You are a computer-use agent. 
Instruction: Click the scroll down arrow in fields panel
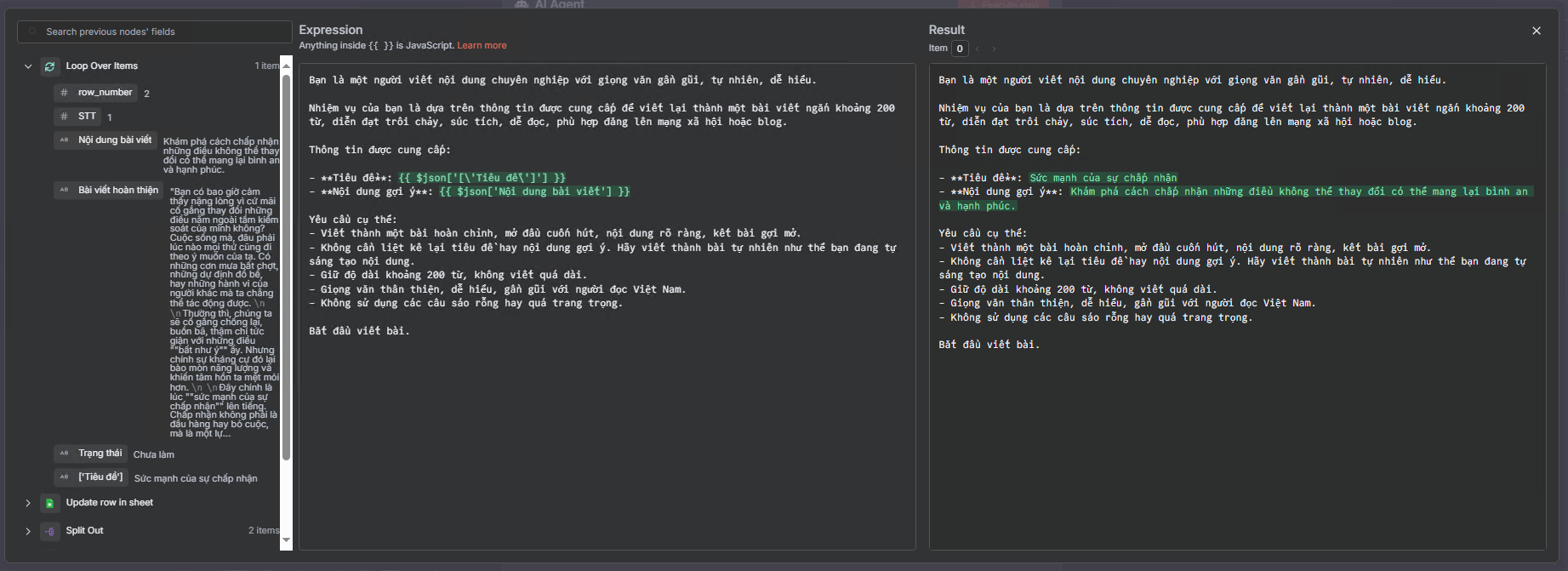point(286,540)
